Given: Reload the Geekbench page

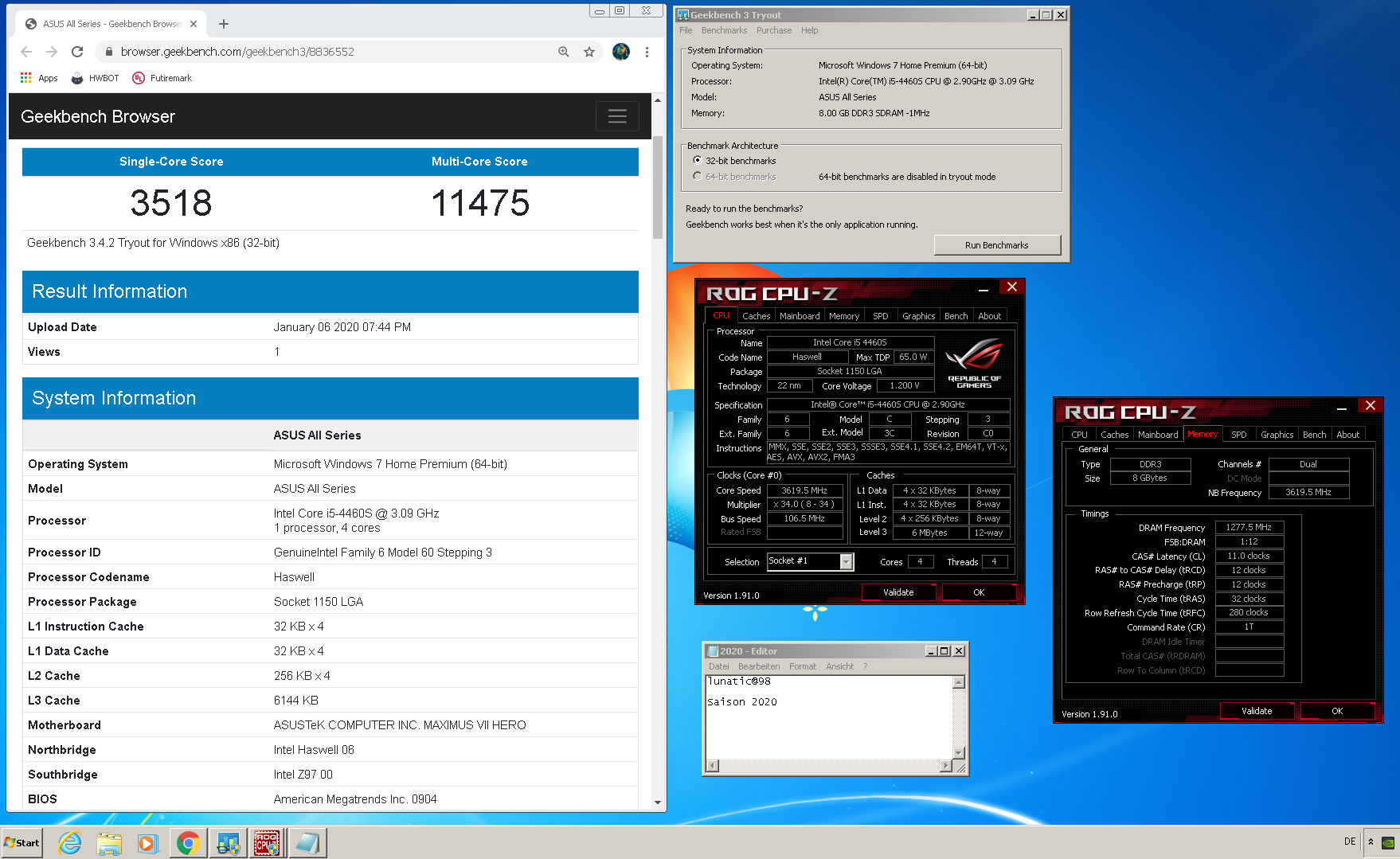Looking at the screenshot, I should 77,52.
